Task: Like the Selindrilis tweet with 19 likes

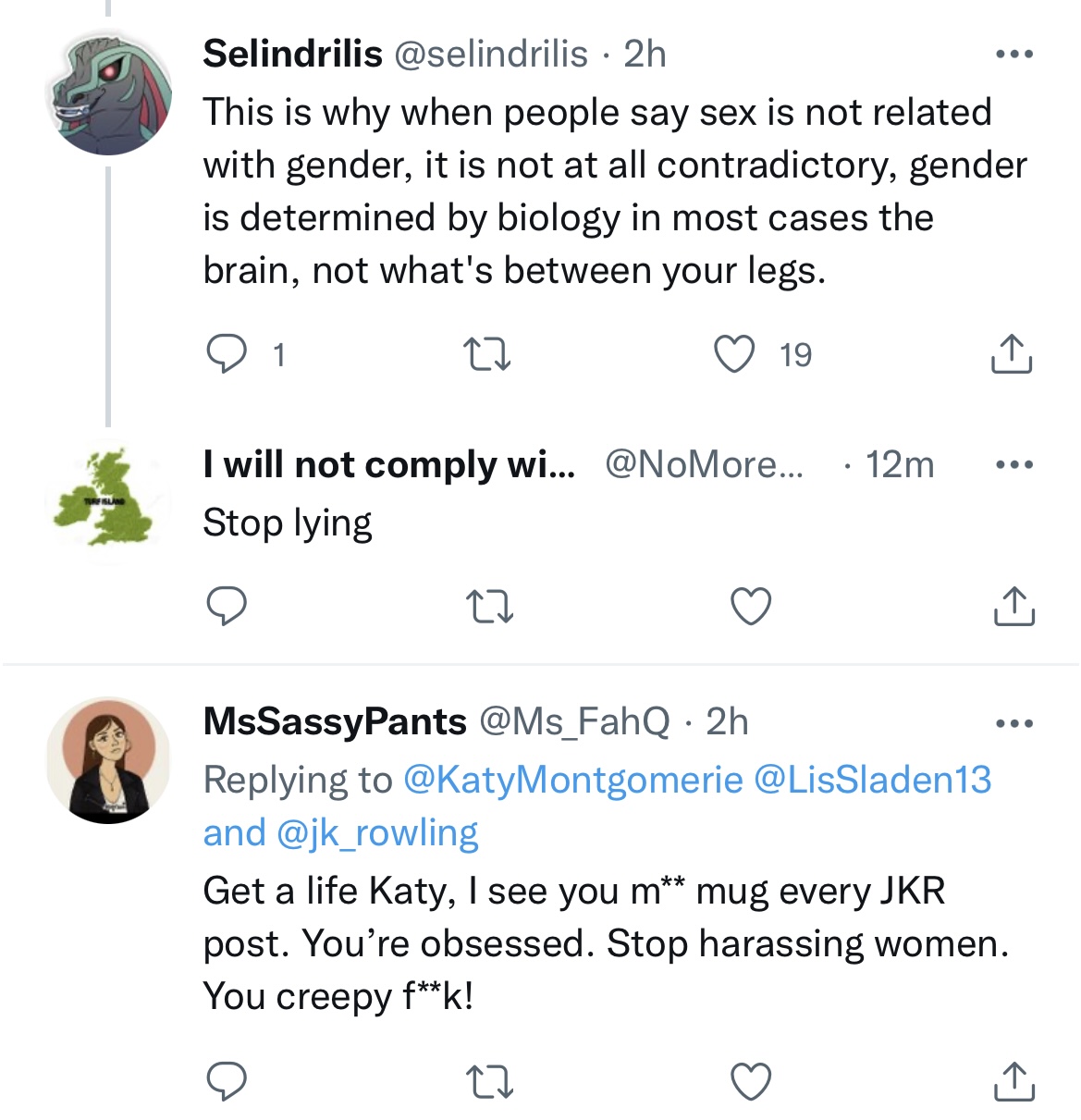Action: [734, 354]
